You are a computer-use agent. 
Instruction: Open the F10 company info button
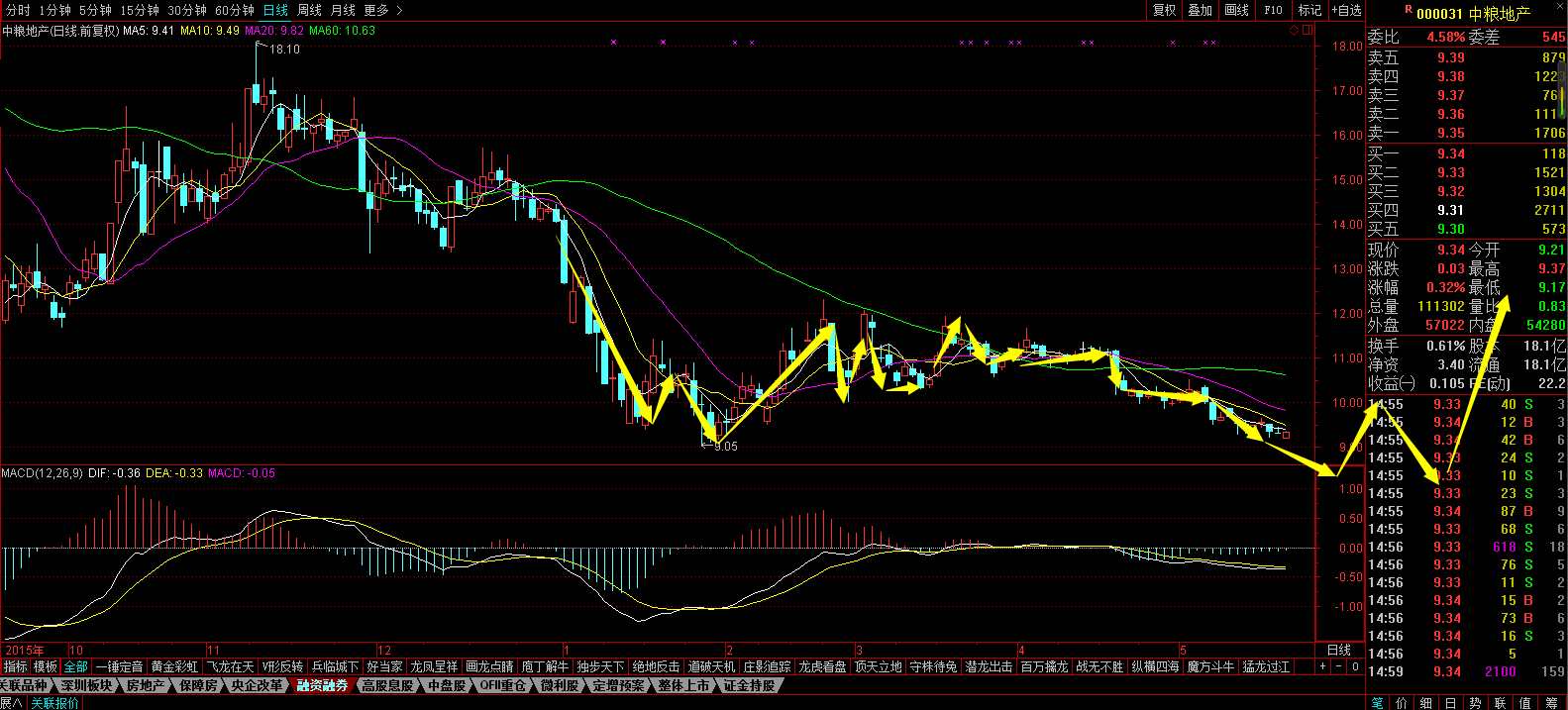click(1273, 10)
